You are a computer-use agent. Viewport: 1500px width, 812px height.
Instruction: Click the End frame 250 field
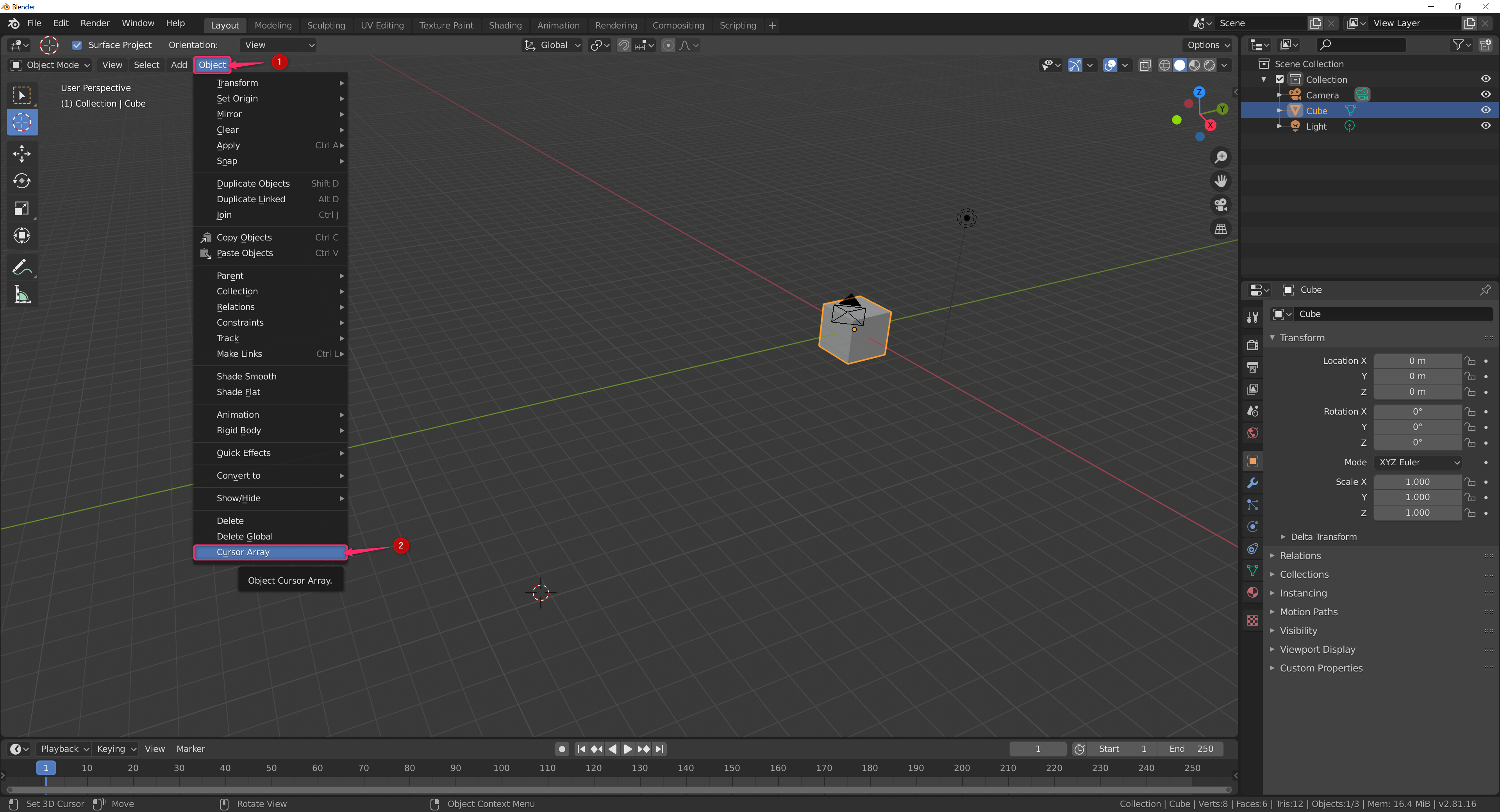pos(1190,748)
